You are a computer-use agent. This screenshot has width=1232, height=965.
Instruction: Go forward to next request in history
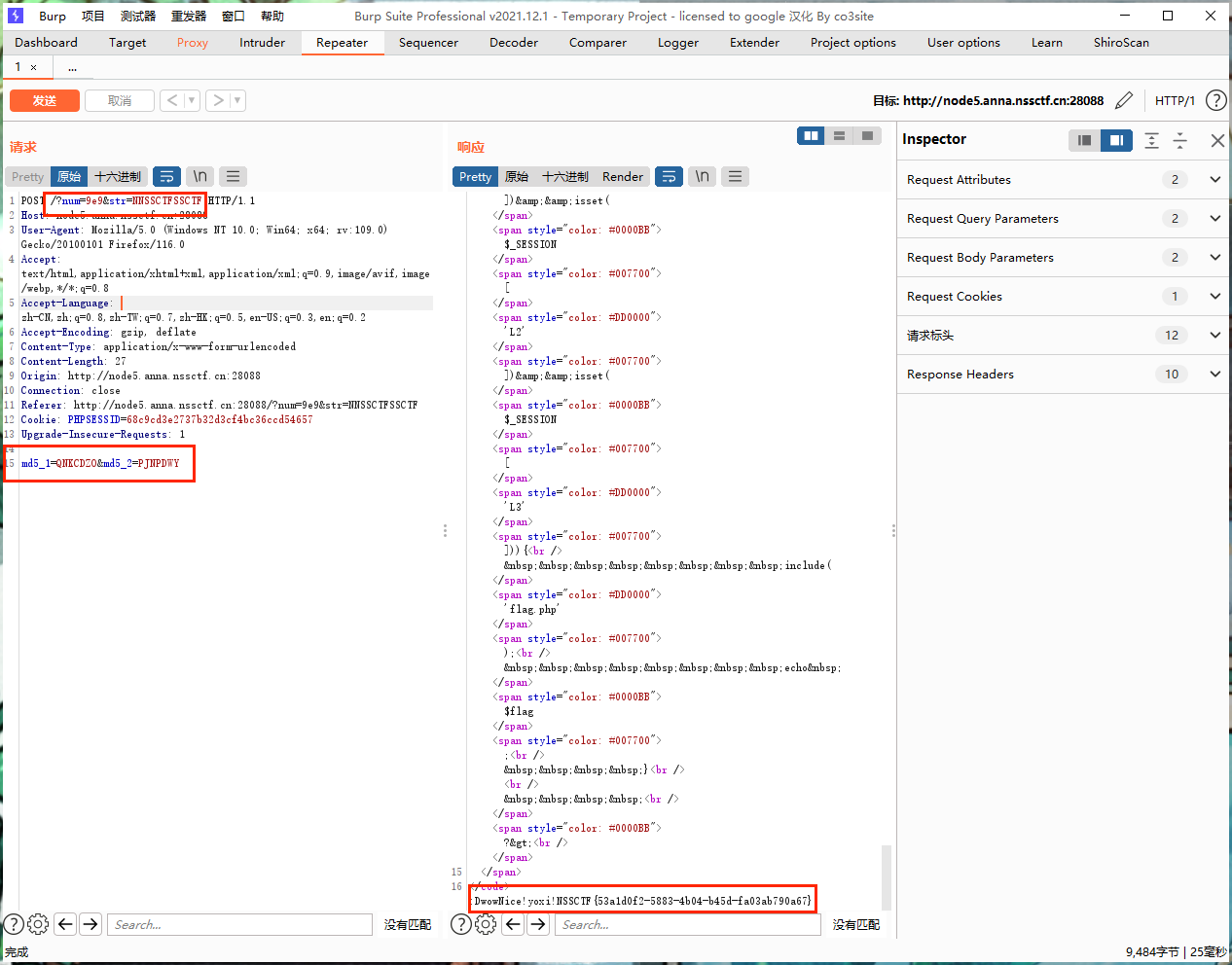tap(218, 100)
